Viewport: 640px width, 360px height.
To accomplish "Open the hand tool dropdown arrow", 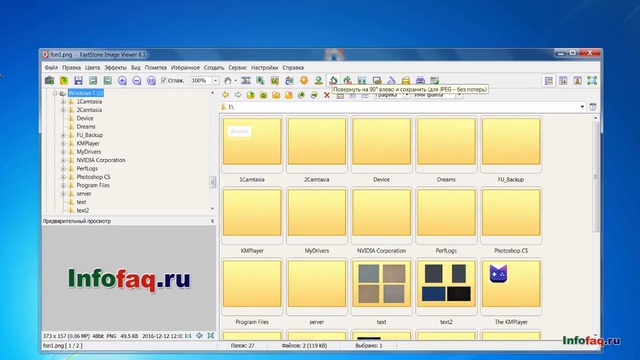I will [236, 80].
